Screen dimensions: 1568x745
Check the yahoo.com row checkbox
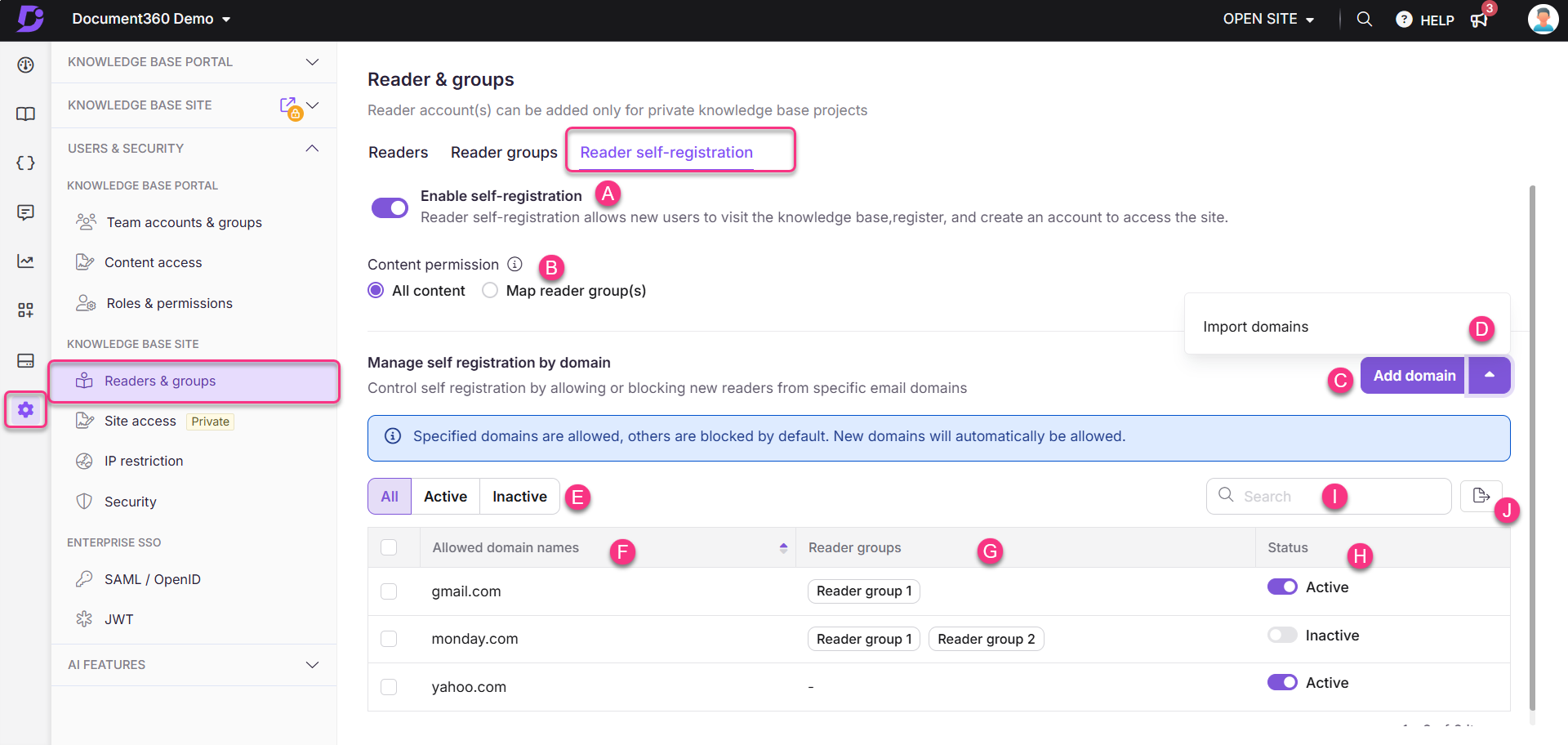point(389,687)
